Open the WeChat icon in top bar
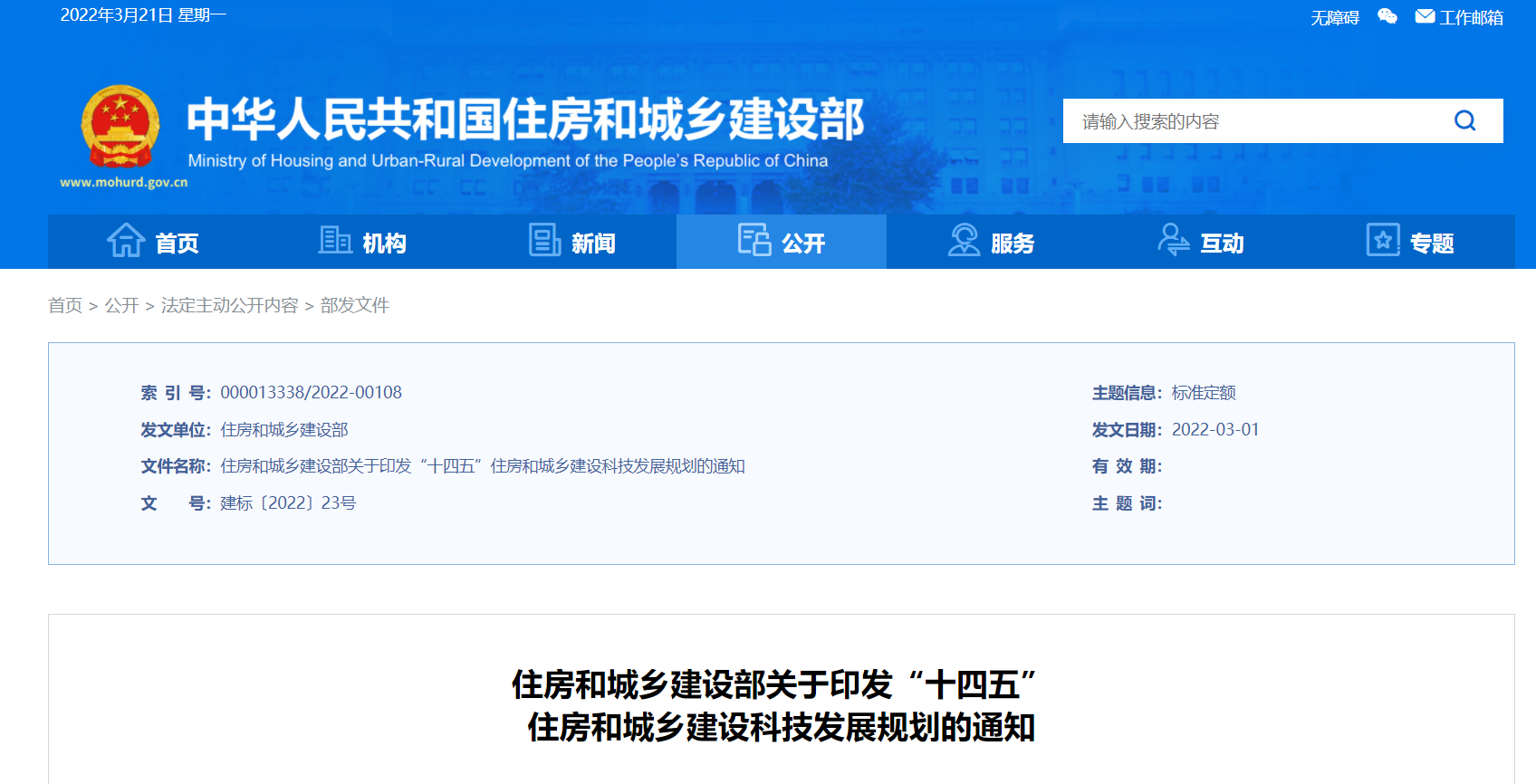Screen dimensions: 1536x784 click(x=1387, y=16)
